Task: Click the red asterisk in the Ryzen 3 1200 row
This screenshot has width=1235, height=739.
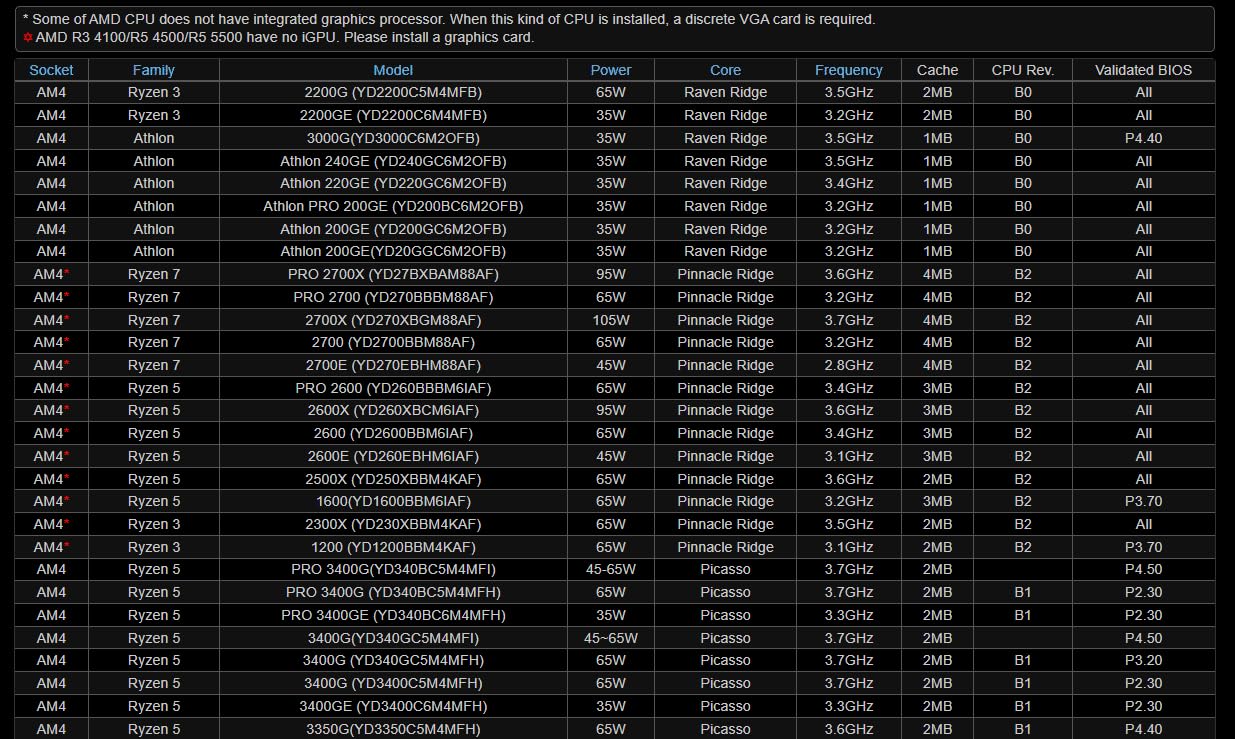Action: click(67, 546)
